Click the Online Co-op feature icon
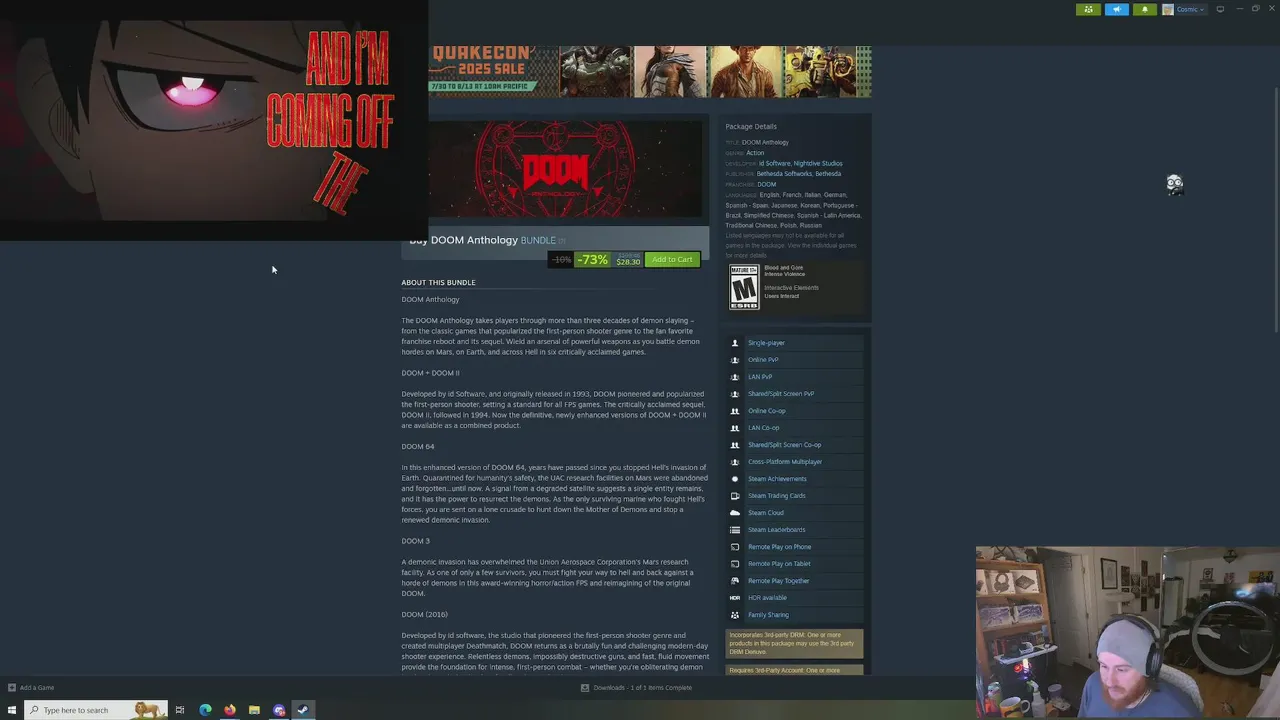 point(735,411)
